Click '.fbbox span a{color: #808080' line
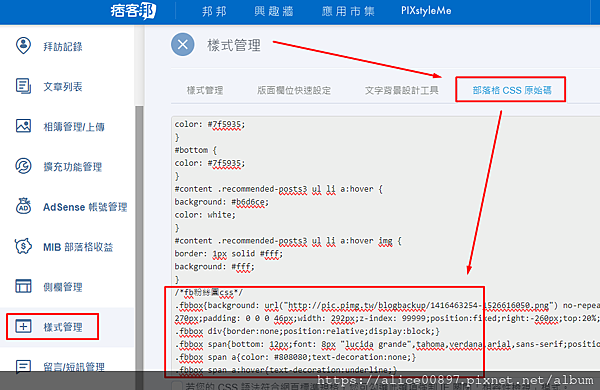 295,357
